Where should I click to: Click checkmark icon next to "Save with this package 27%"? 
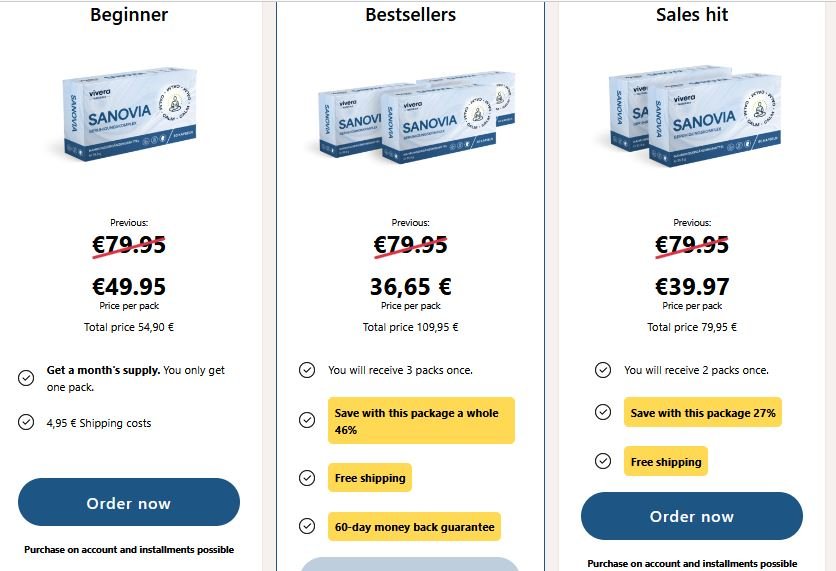coord(603,412)
